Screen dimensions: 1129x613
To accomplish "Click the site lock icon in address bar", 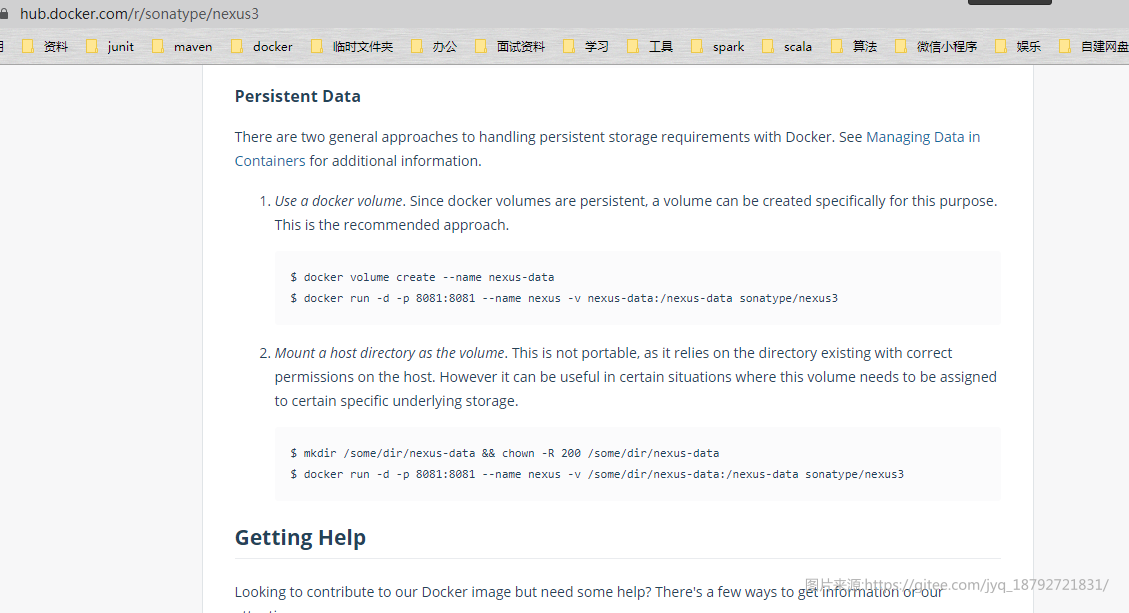I will click(x=4, y=14).
